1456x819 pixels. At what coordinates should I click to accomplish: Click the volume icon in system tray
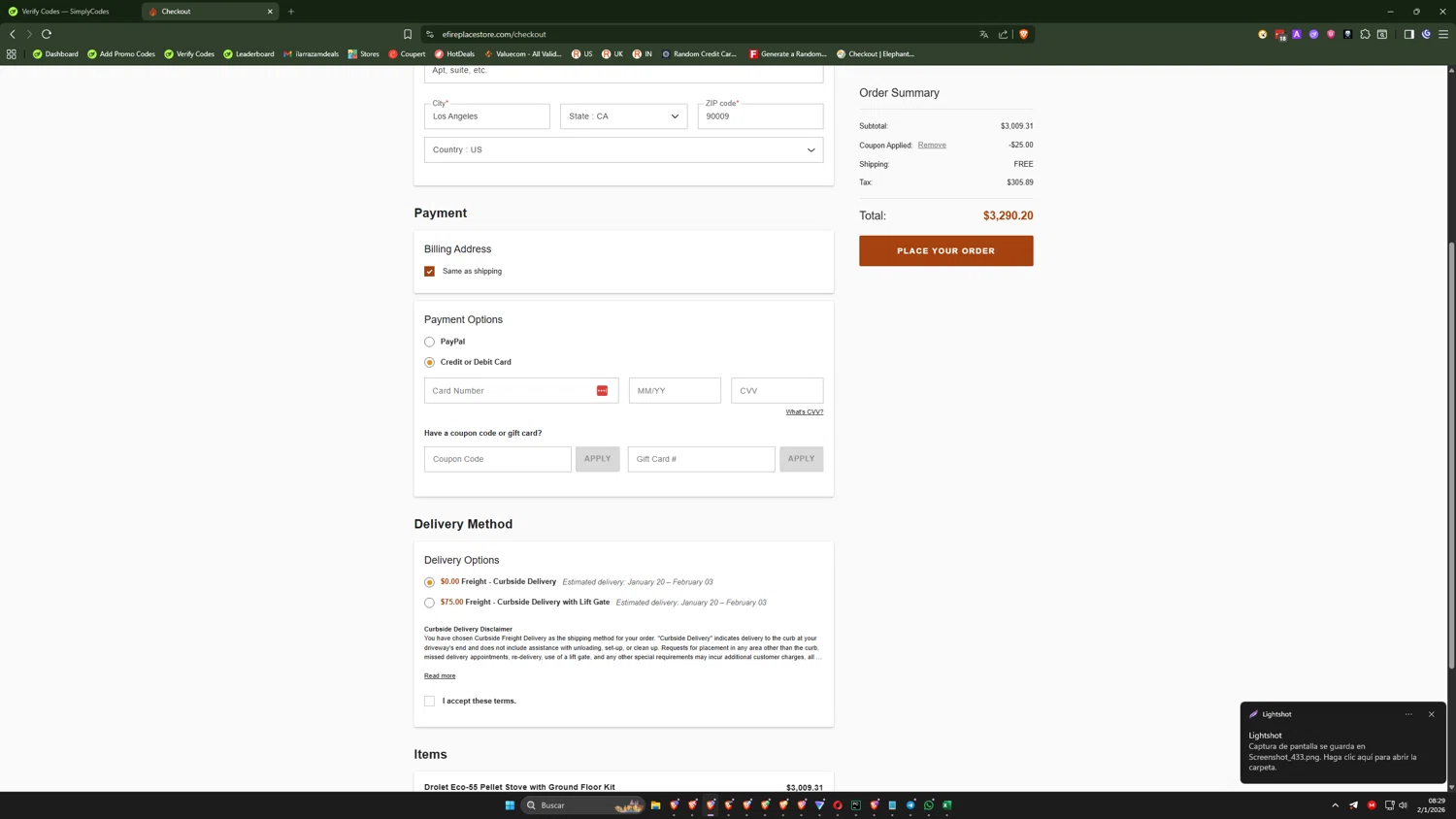tap(1403, 804)
